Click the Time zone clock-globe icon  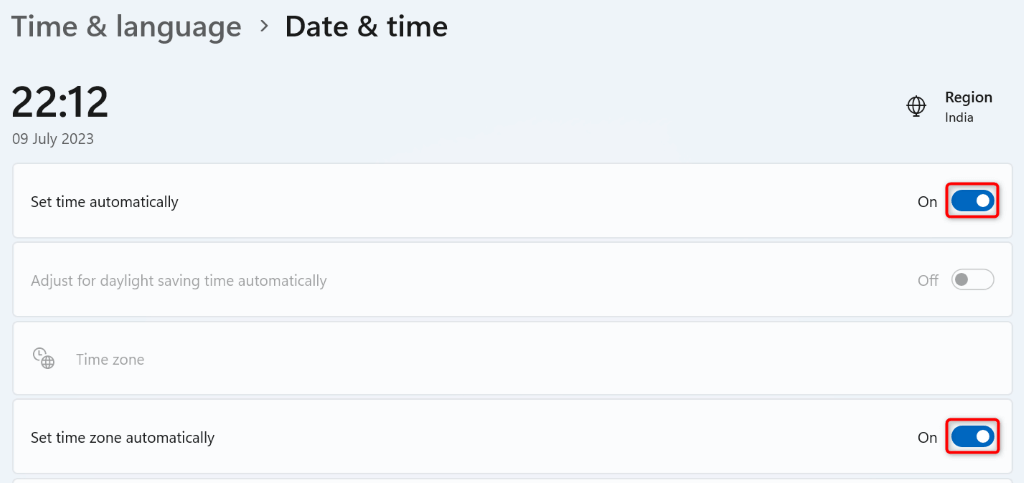click(43, 358)
